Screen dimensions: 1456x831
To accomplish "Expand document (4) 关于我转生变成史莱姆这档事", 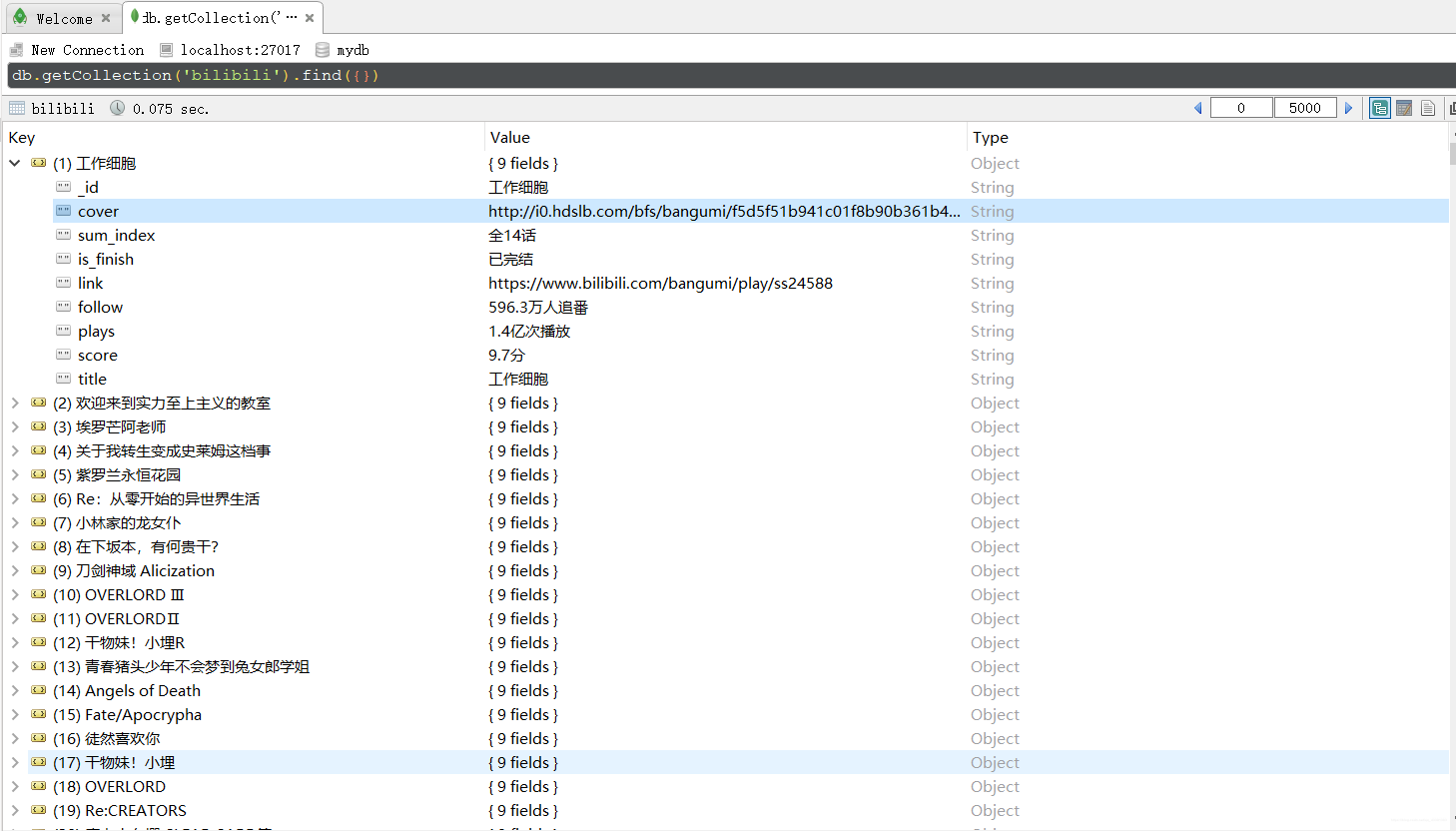I will click(x=15, y=450).
